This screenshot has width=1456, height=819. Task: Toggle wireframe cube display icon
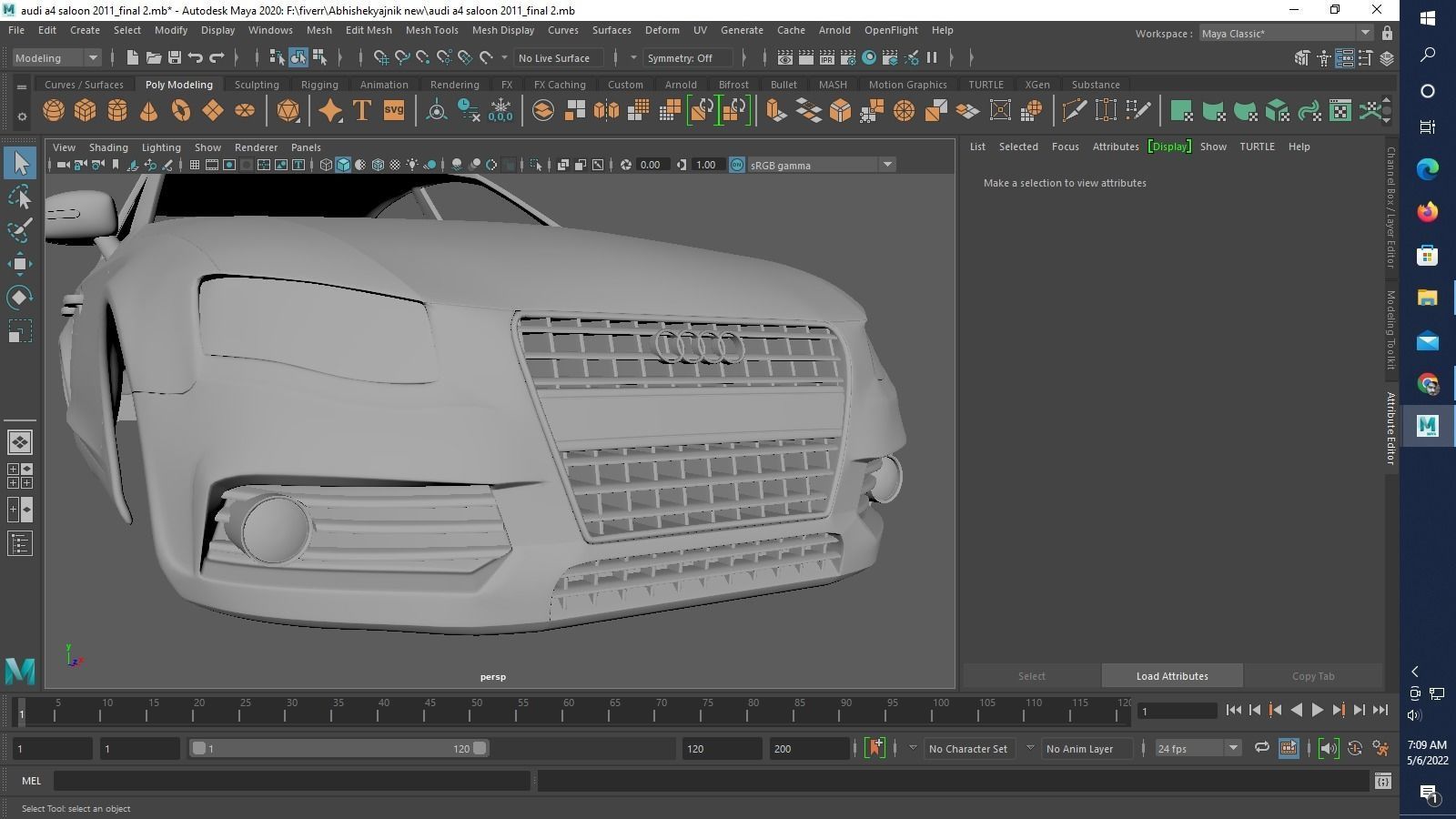[x=326, y=166]
